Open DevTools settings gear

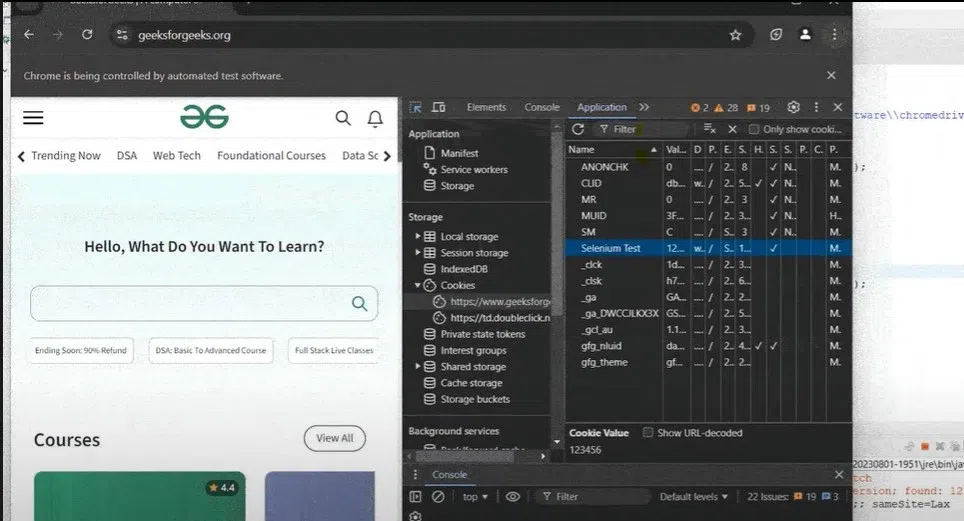[794, 107]
